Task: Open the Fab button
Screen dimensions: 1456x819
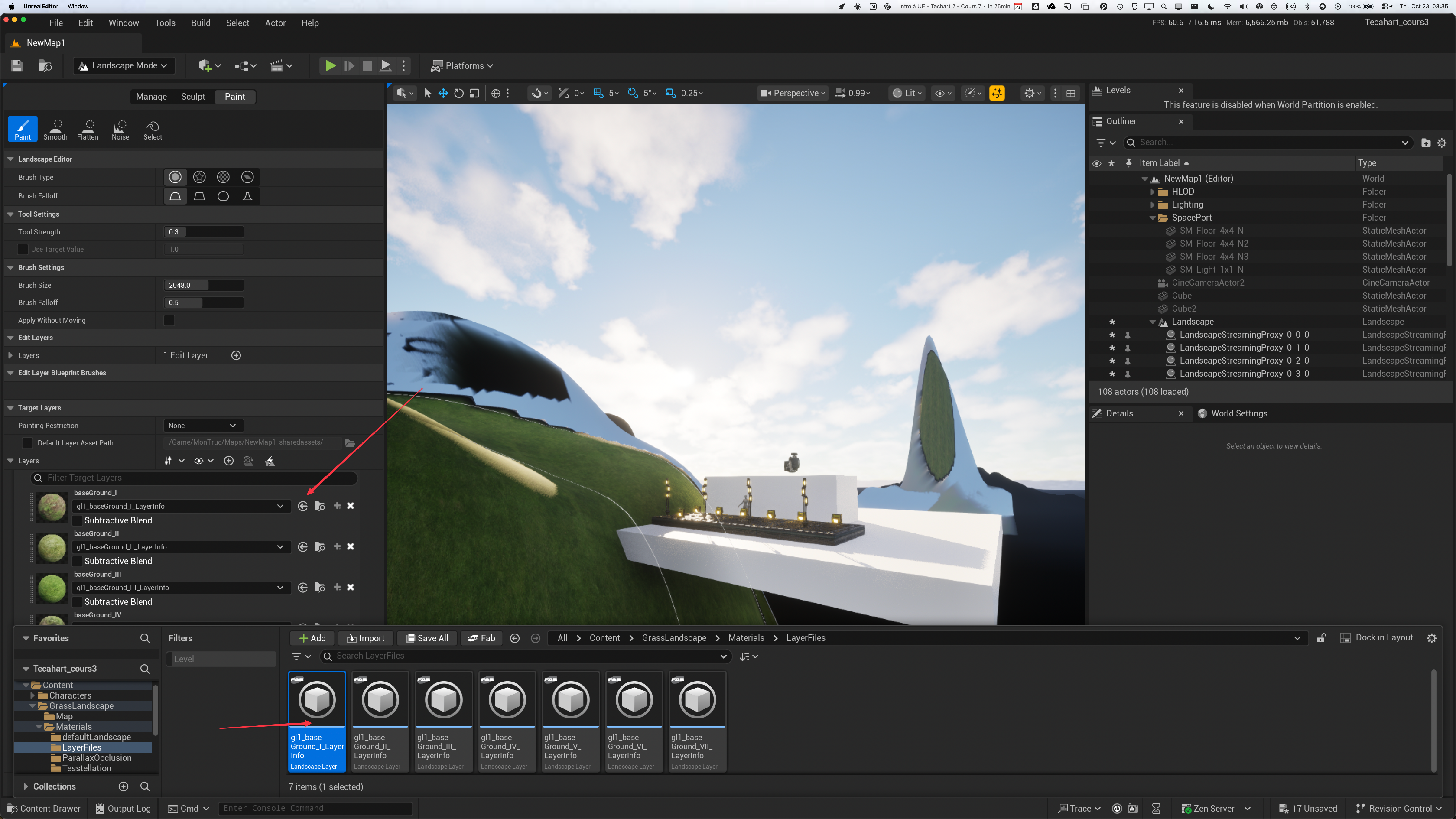Action: [x=482, y=638]
